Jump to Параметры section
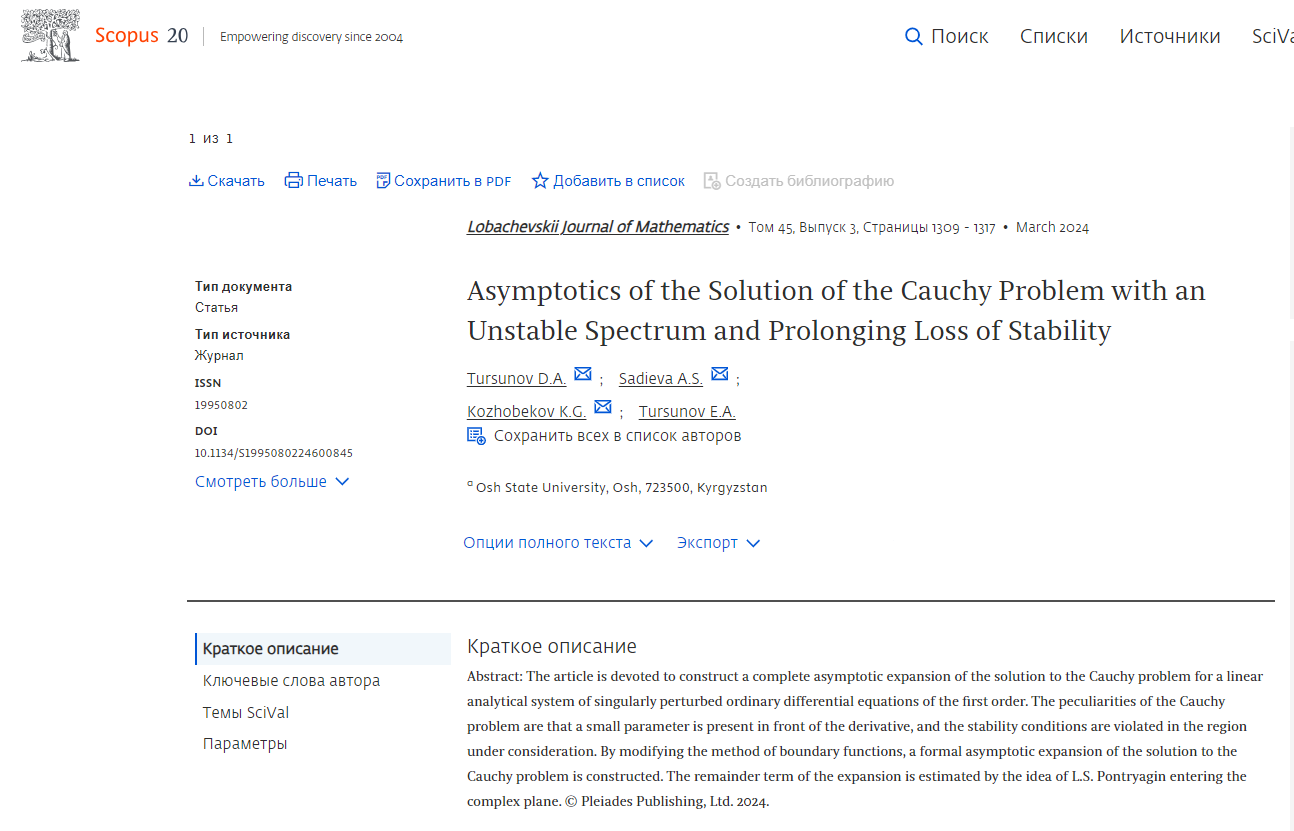Image resolution: width=1294 pixels, height=831 pixels. (x=245, y=744)
